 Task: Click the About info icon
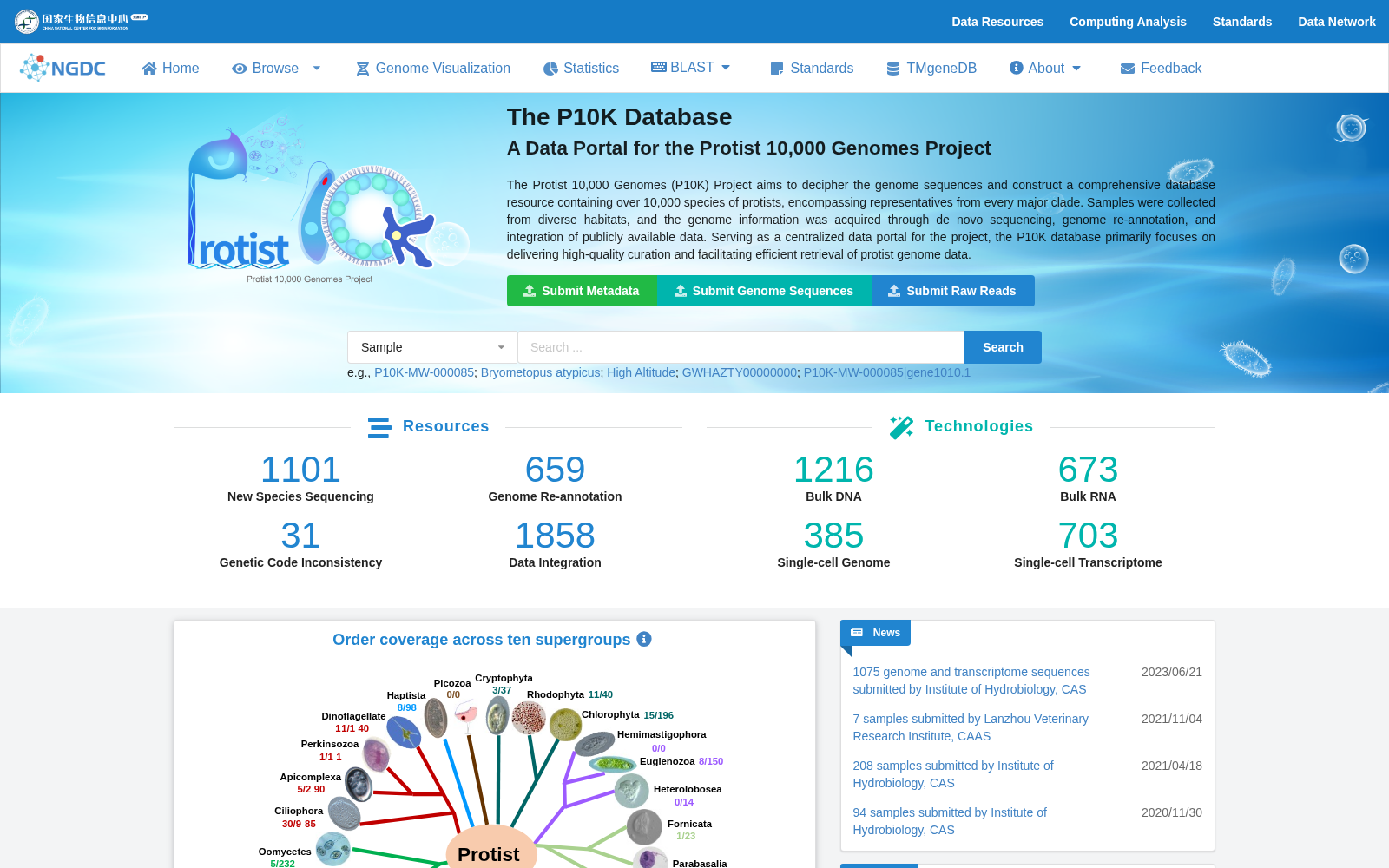pyautogui.click(x=1017, y=68)
